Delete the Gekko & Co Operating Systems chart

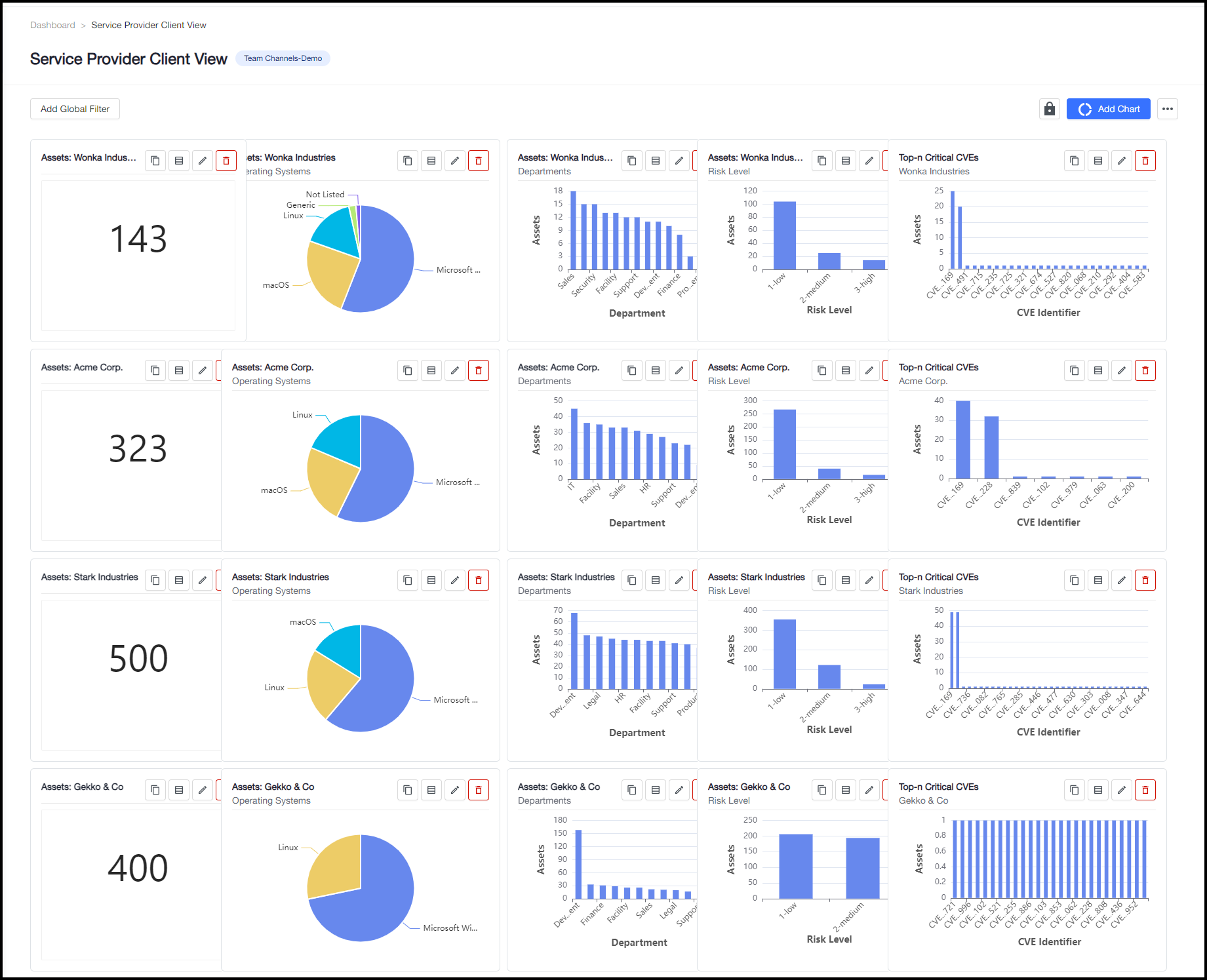pos(479,790)
